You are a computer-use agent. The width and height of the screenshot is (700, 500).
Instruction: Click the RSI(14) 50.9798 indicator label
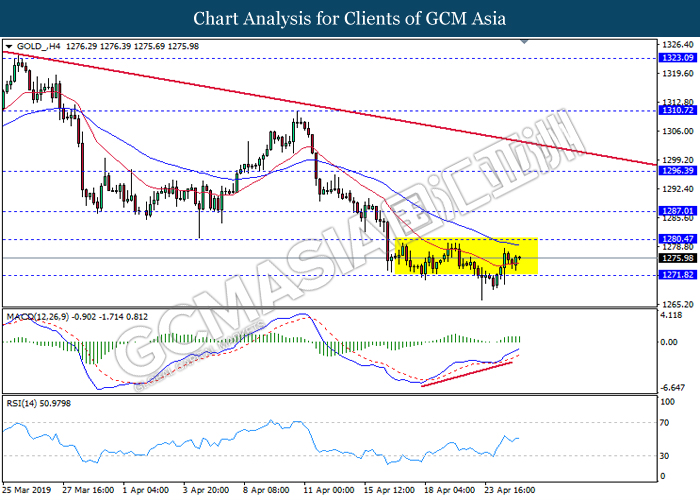tap(38, 403)
